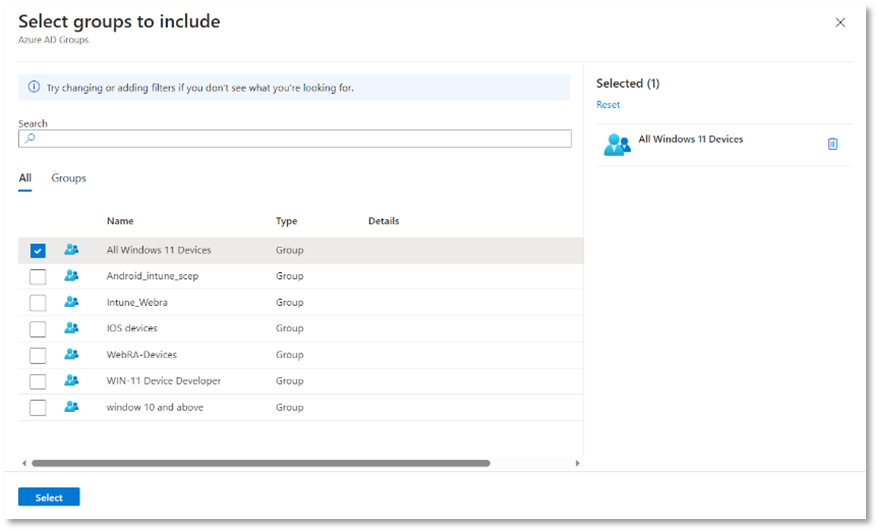Tick the window 10 and above checkbox
878x531 pixels.
point(38,408)
